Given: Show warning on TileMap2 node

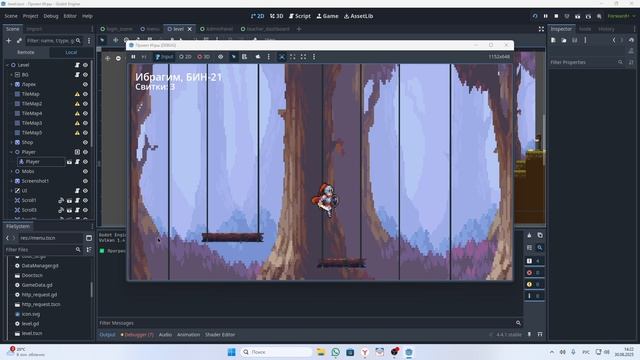Looking at the screenshot, I should point(77,104).
